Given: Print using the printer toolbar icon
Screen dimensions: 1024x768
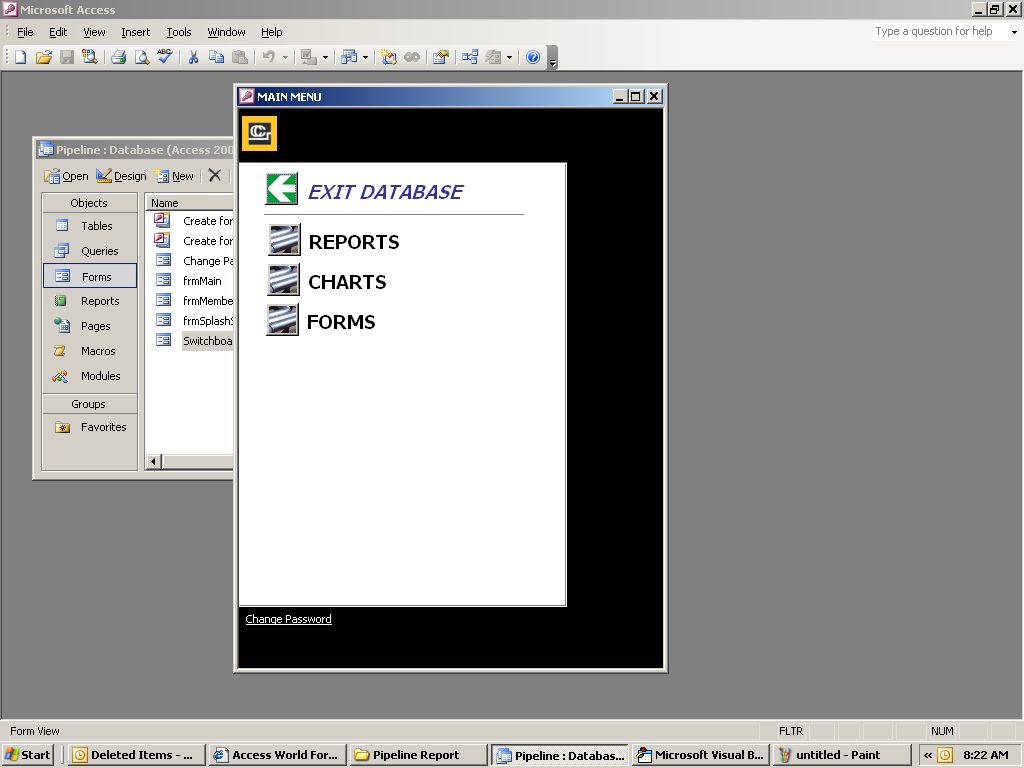Looking at the screenshot, I should 118,57.
